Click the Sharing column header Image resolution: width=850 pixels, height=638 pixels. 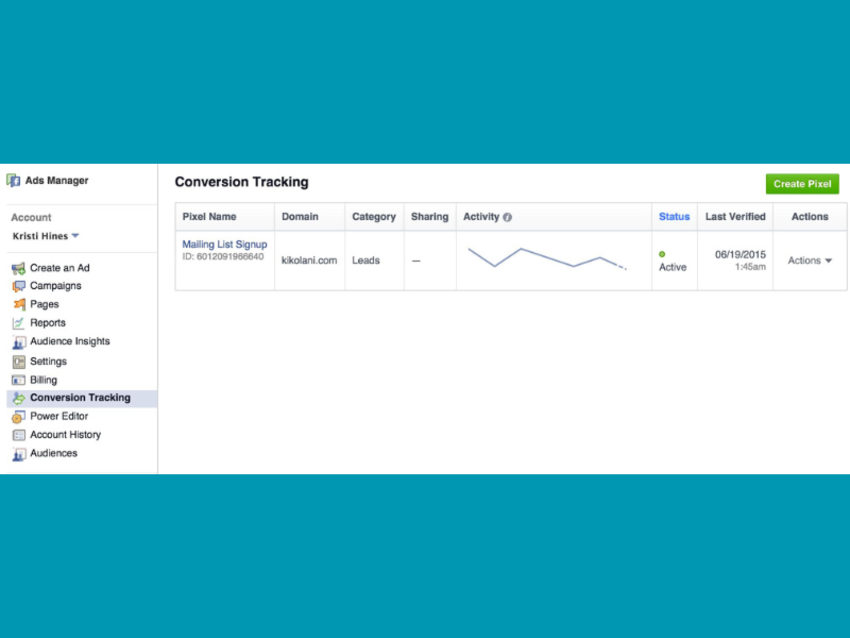tap(429, 217)
